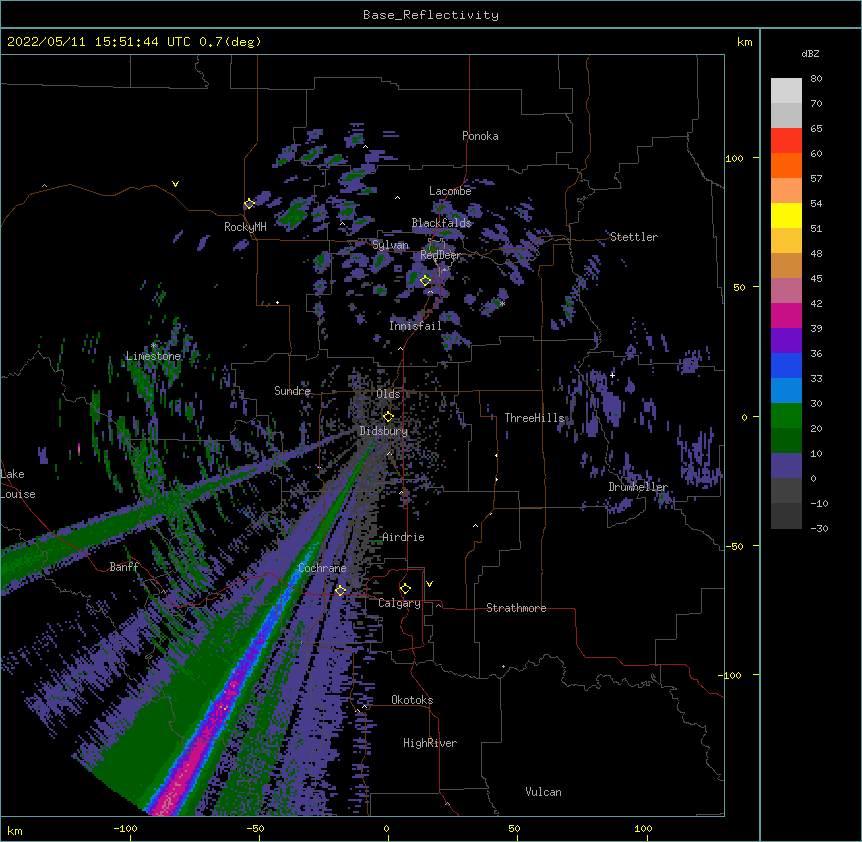
Task: Pick the slate purple 0-10 dBZ legend swatch
Action: pos(786,466)
